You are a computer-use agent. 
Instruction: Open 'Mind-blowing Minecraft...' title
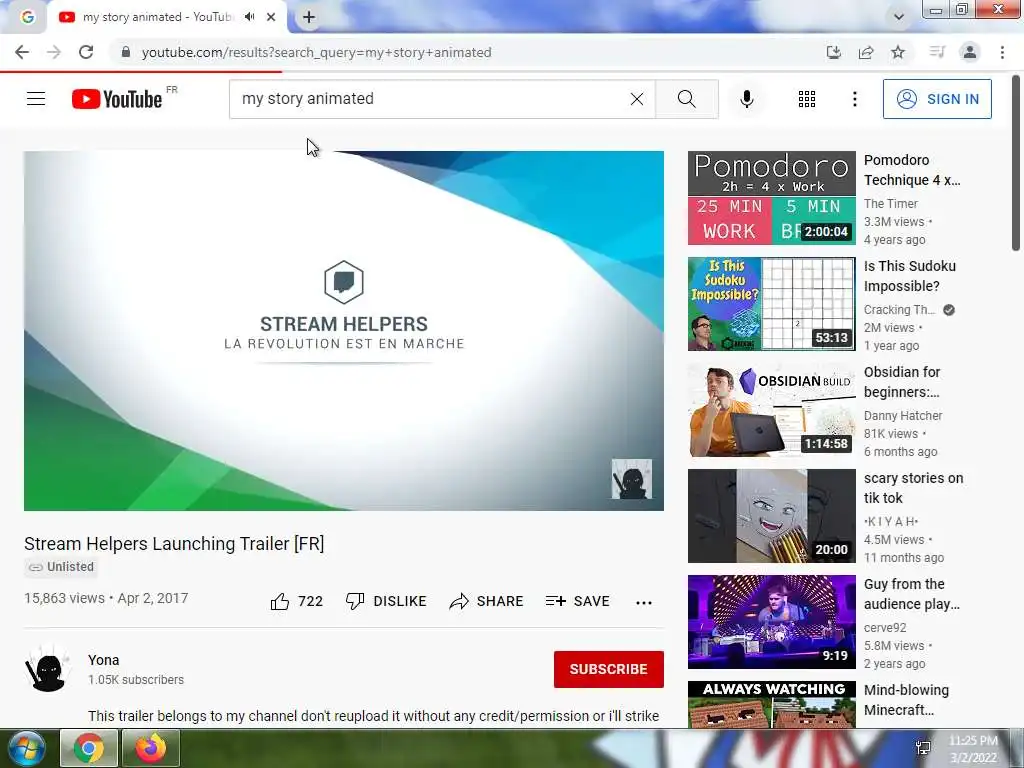tap(906, 699)
